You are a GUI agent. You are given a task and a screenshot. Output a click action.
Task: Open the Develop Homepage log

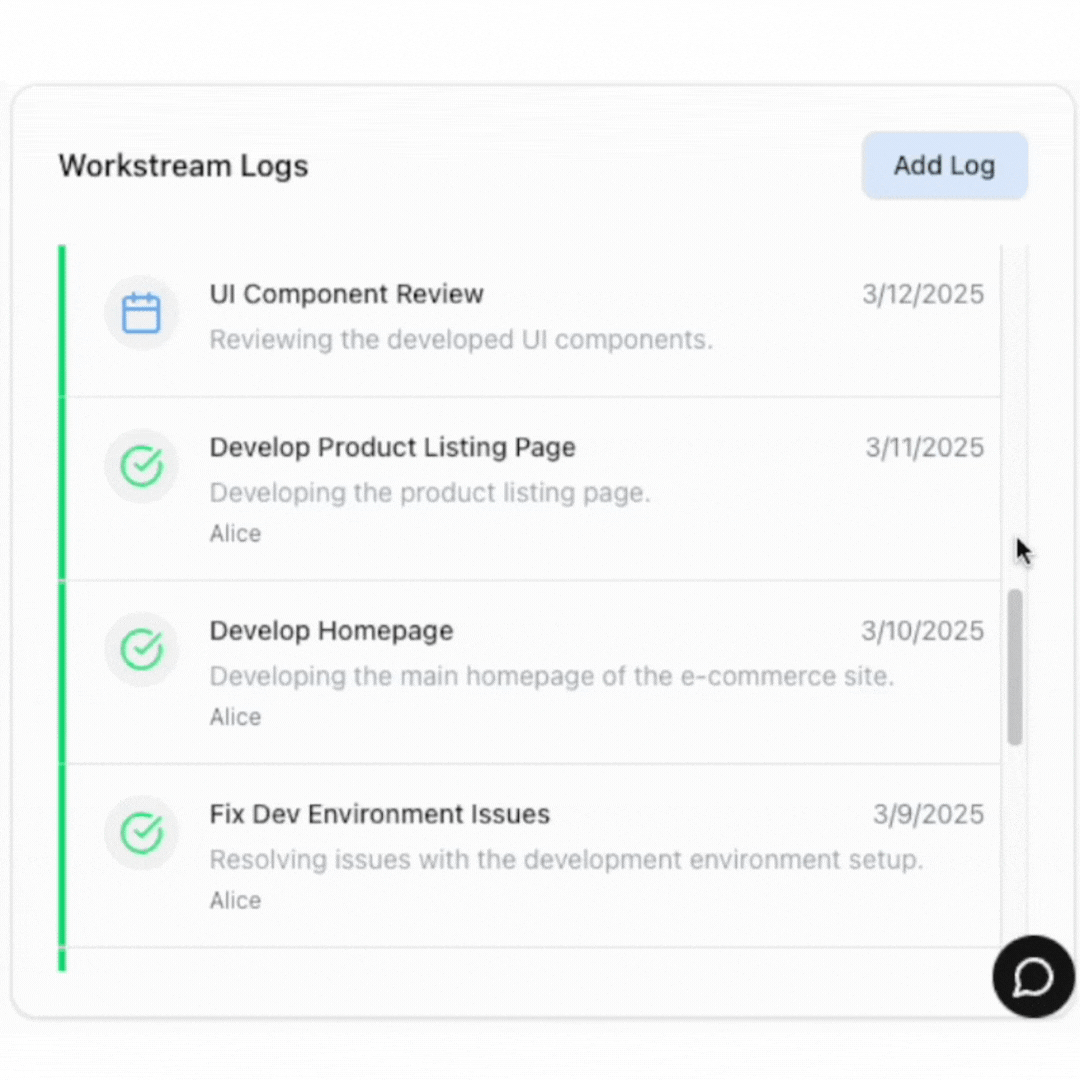pos(331,630)
